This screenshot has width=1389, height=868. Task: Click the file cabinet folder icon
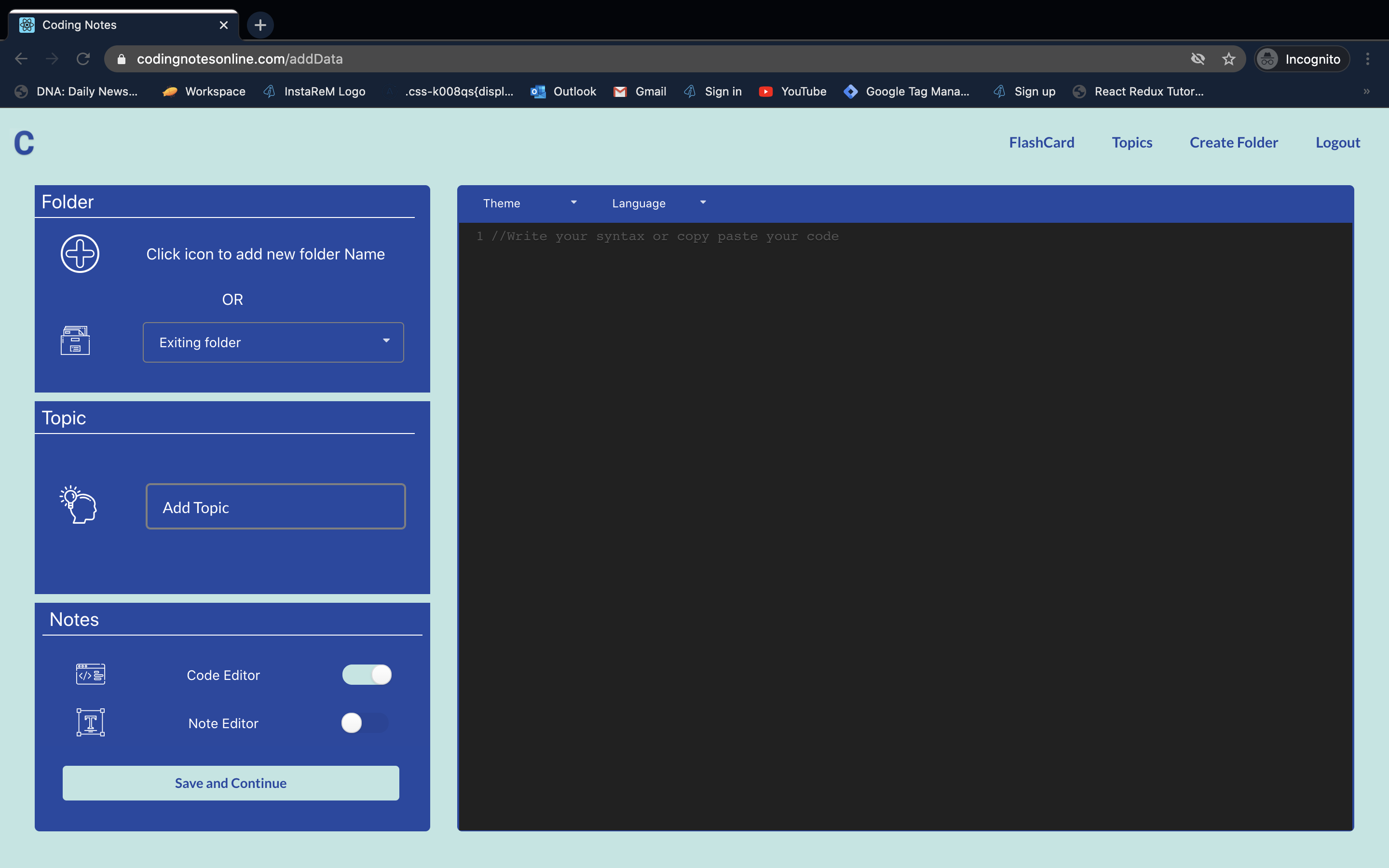tap(75, 340)
